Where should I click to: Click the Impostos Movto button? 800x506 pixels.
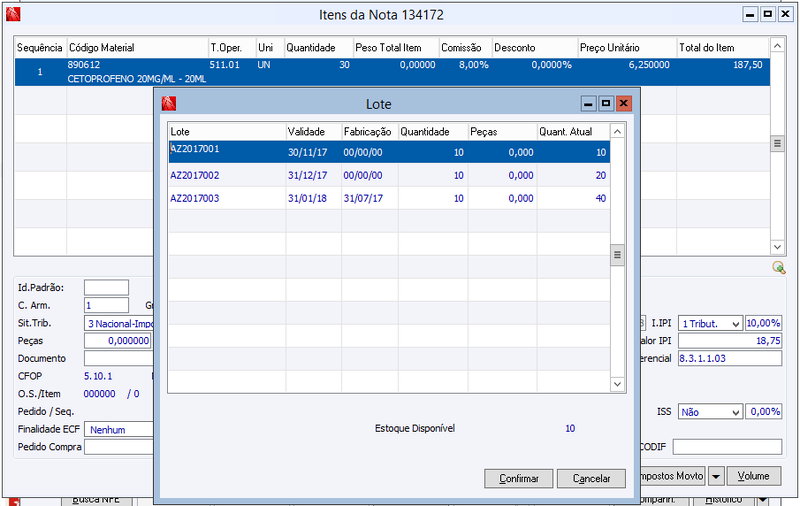pyautogui.click(x=671, y=476)
